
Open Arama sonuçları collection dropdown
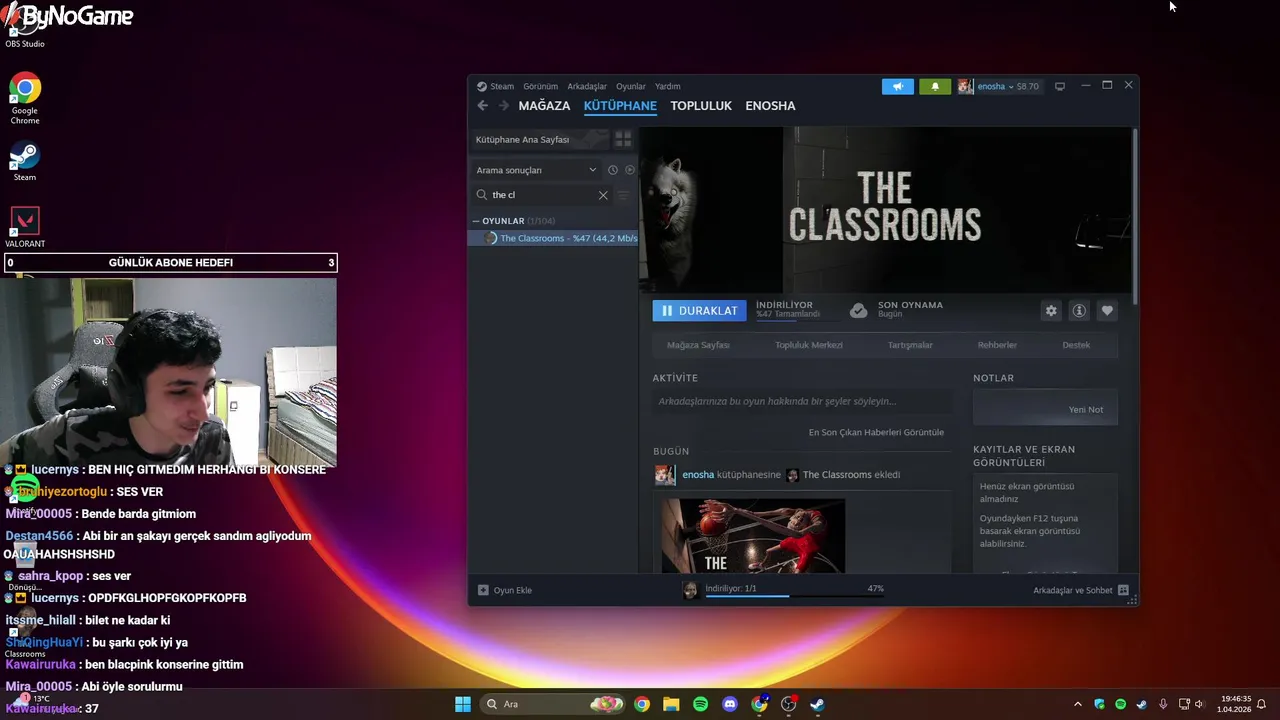point(535,170)
